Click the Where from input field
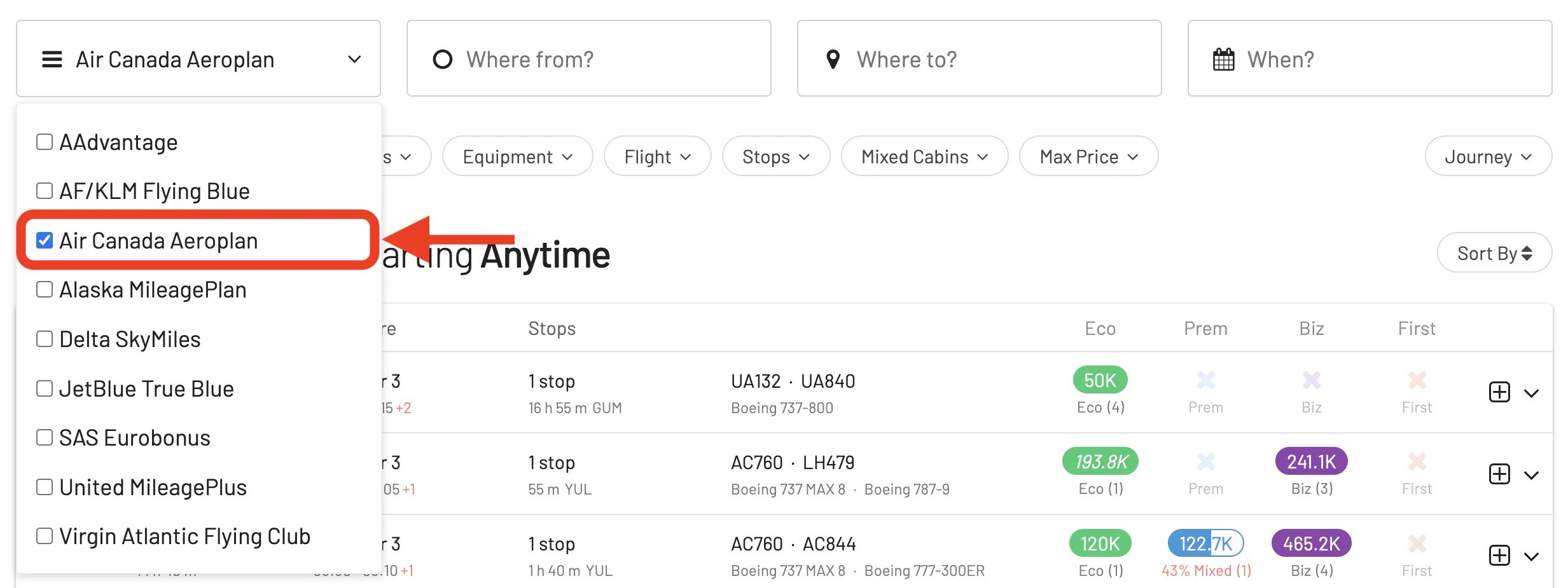The height and width of the screenshot is (588, 1568). tap(589, 58)
